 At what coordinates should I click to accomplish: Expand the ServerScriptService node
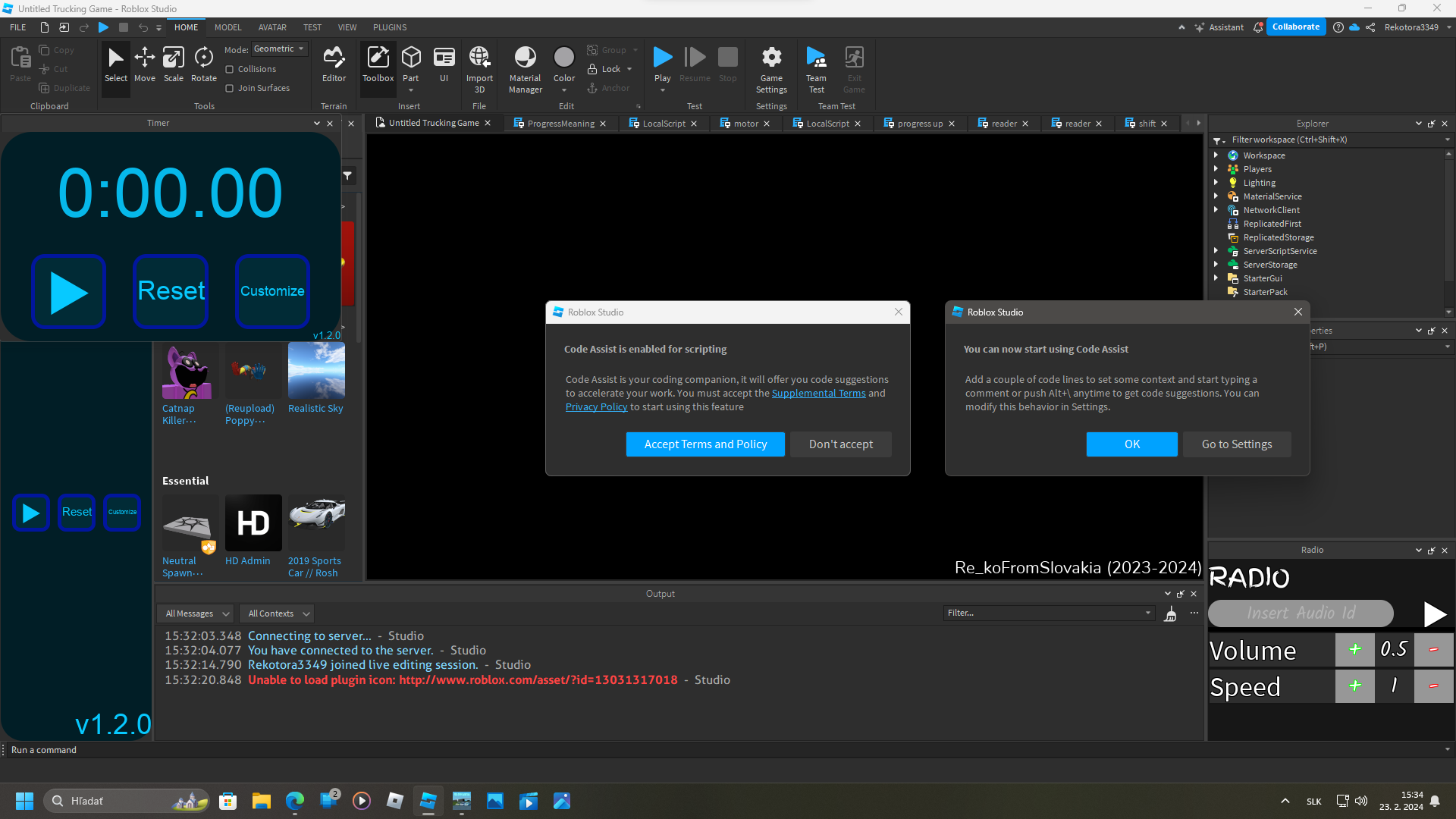[x=1216, y=251]
